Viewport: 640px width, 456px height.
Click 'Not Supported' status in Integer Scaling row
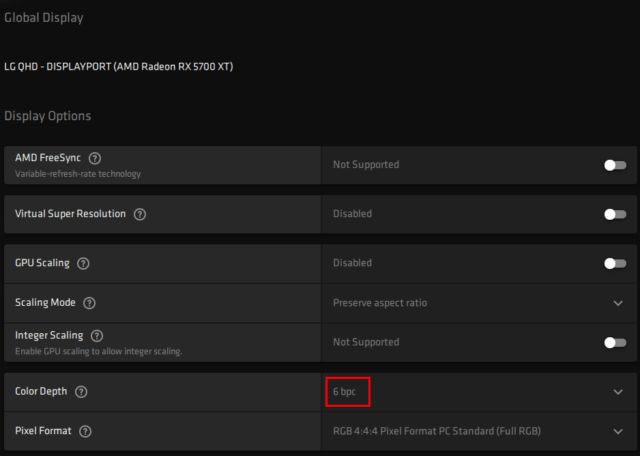[366, 342]
